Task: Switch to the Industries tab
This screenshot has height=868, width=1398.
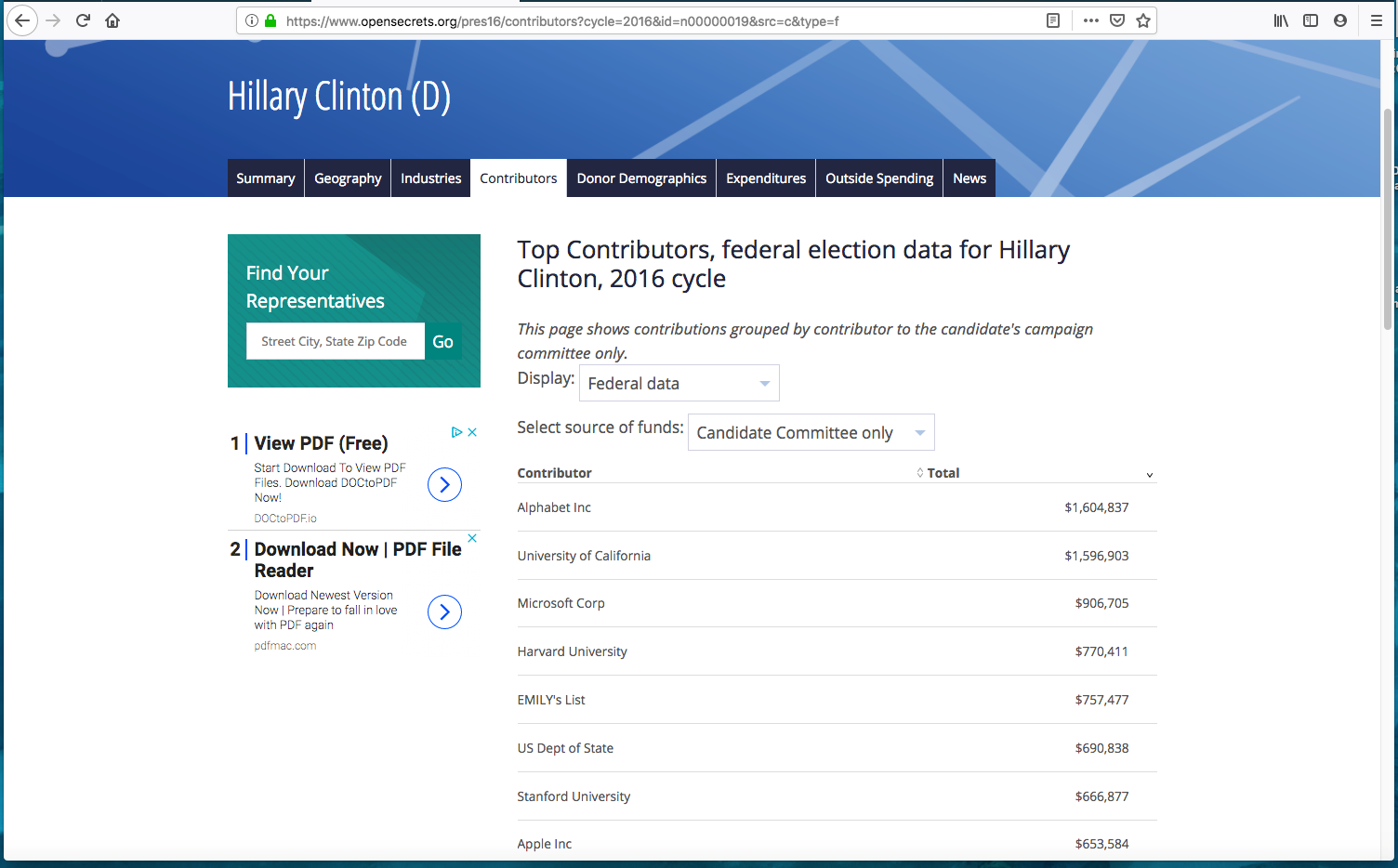Action: click(x=430, y=178)
